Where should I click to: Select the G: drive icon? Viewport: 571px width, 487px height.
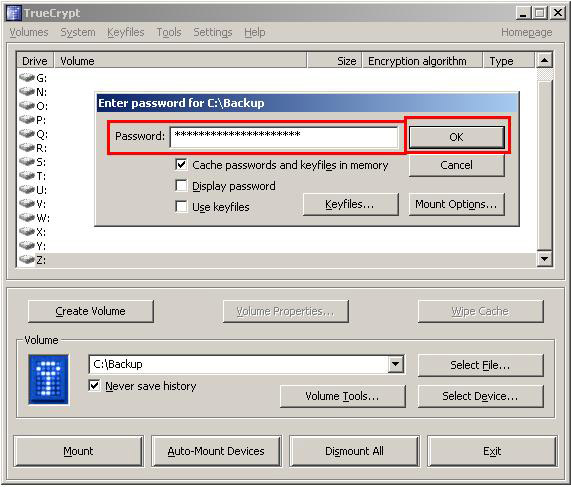[27, 77]
